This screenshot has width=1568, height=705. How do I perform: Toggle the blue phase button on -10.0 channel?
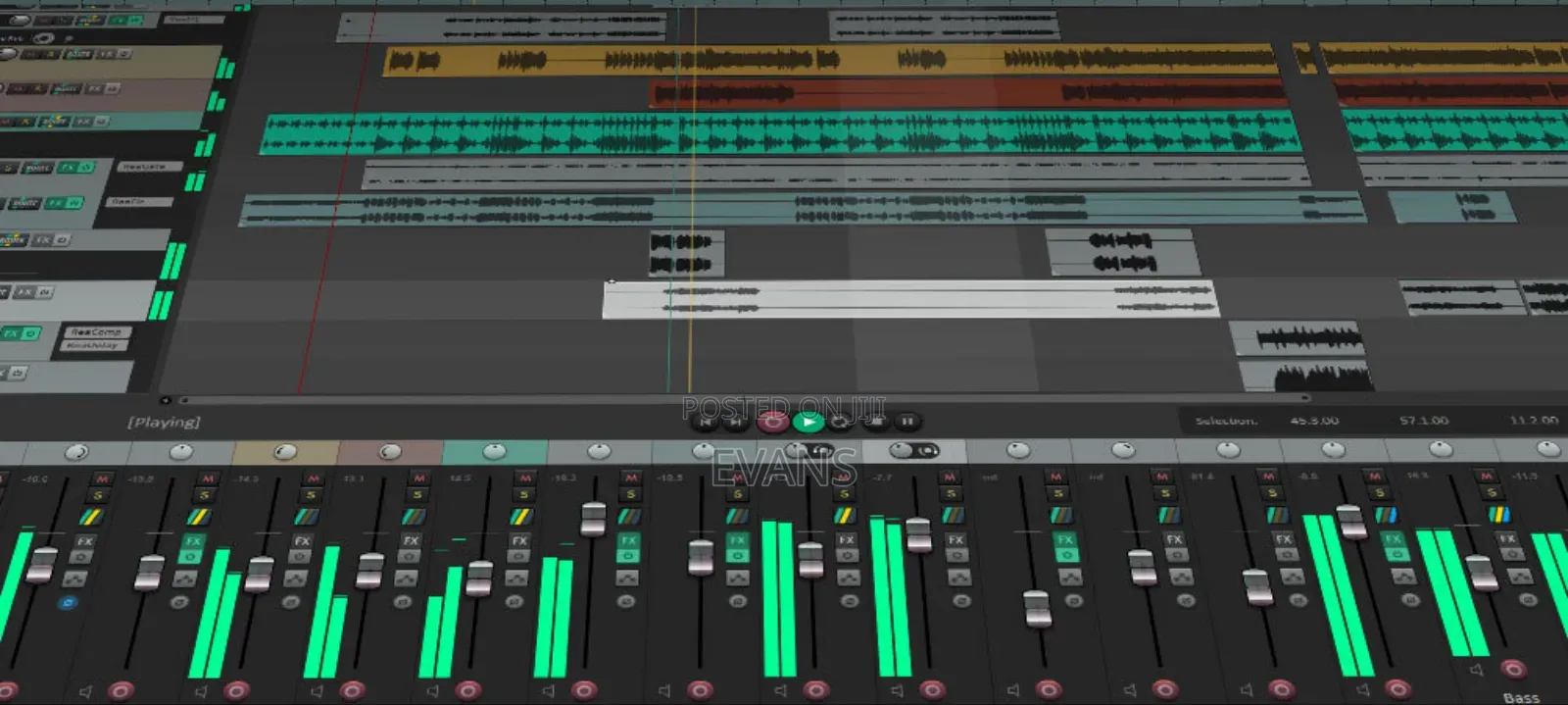point(69,602)
